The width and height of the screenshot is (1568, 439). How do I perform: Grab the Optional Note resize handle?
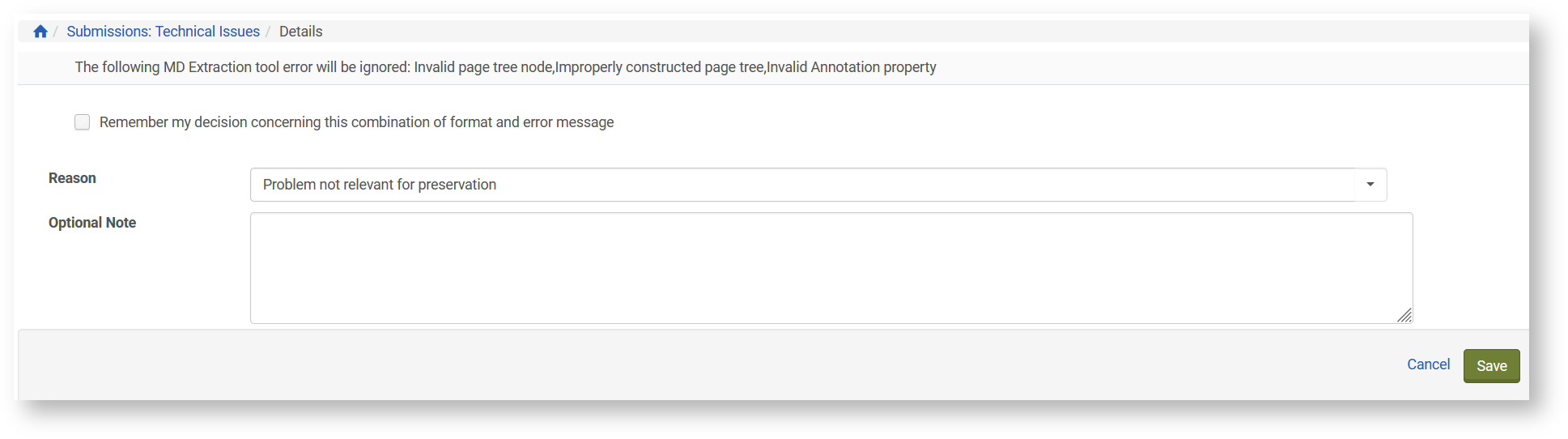tap(1404, 316)
